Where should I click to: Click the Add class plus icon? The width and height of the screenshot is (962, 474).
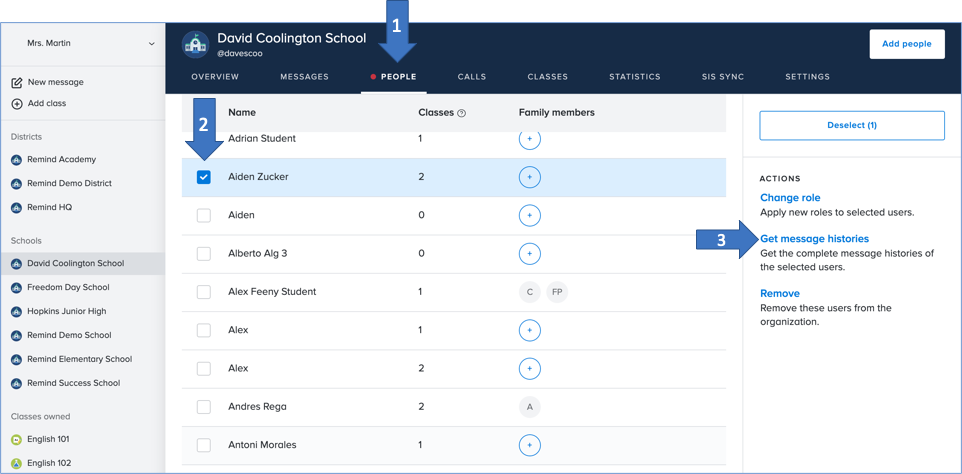(x=17, y=104)
